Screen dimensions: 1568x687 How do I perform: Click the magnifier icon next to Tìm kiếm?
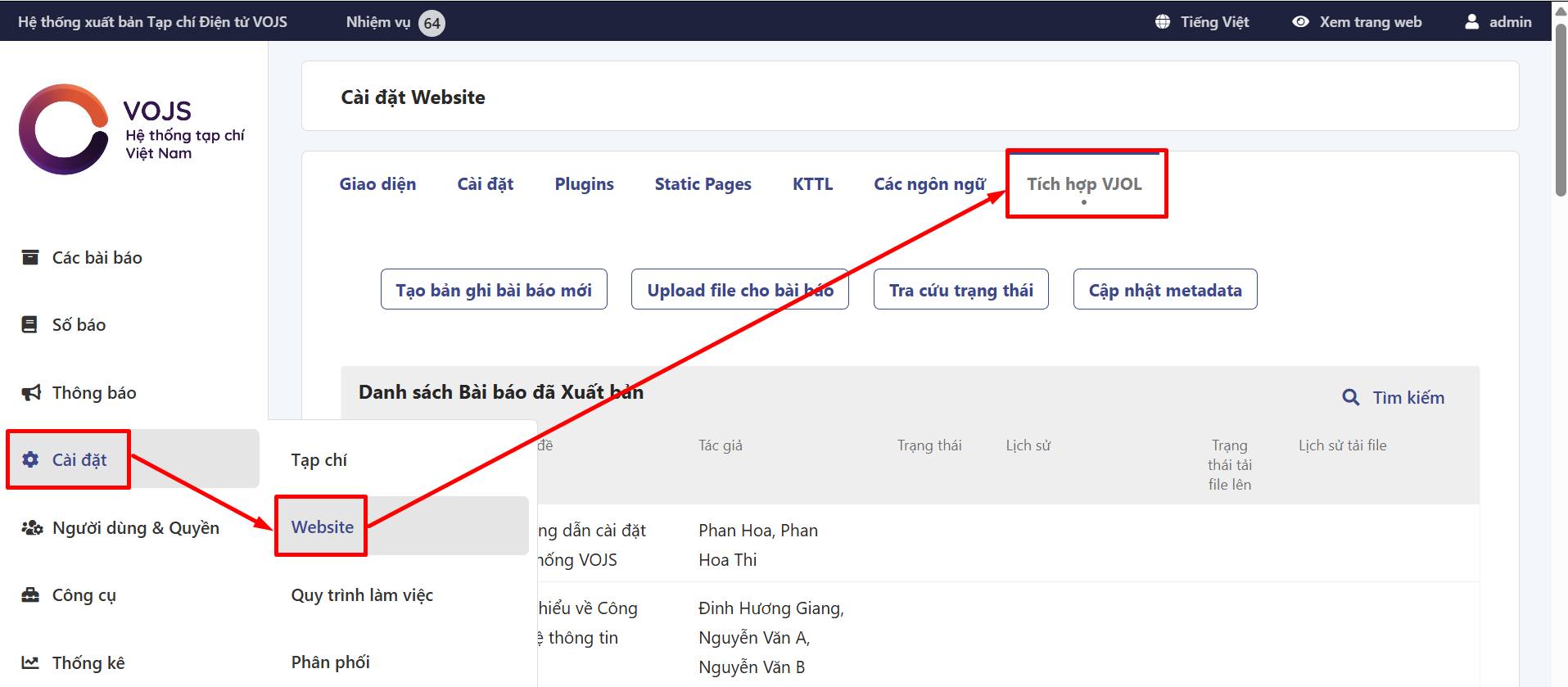pos(1350,397)
